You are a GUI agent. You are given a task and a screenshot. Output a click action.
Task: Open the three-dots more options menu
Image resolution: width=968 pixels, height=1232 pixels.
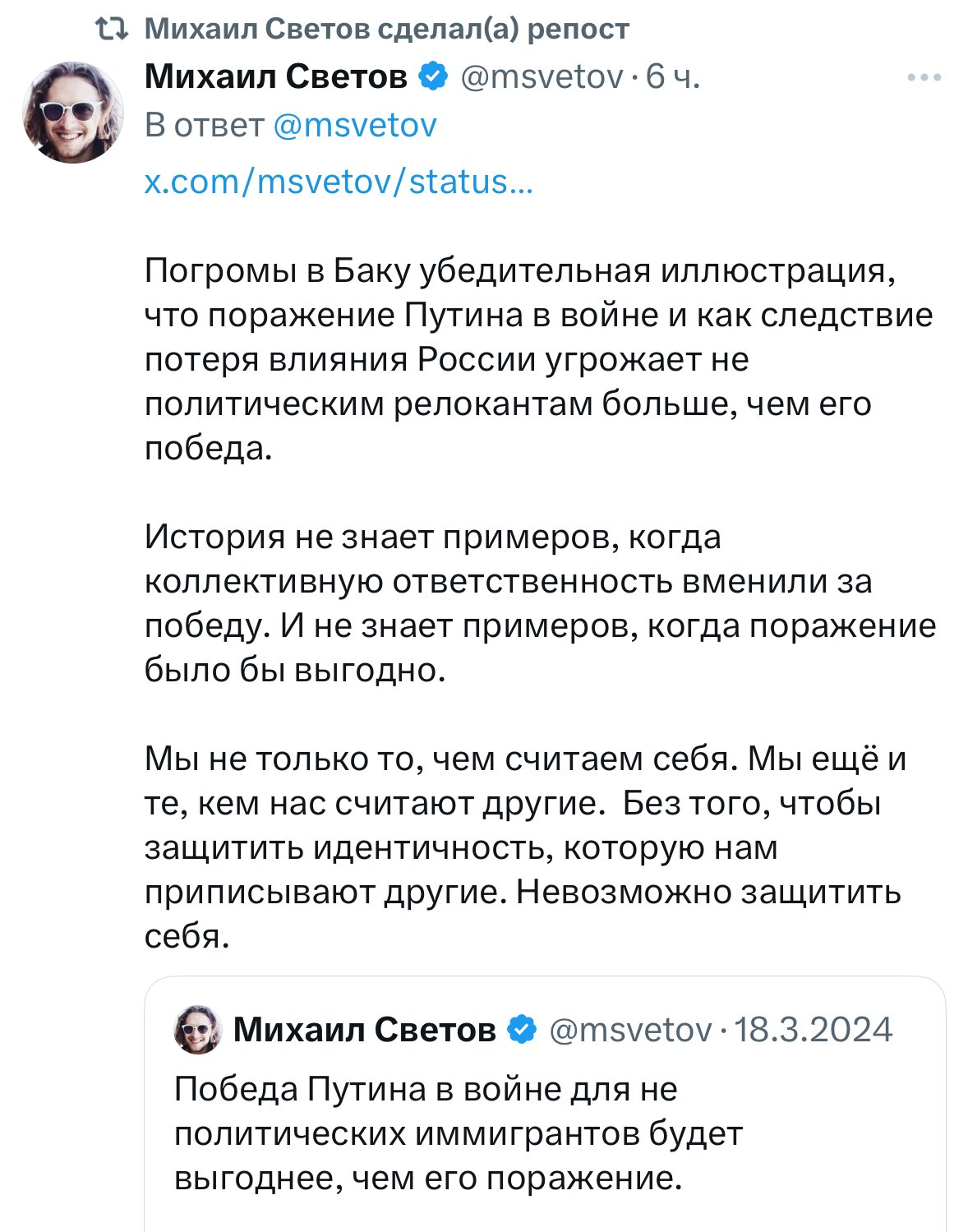click(x=924, y=78)
